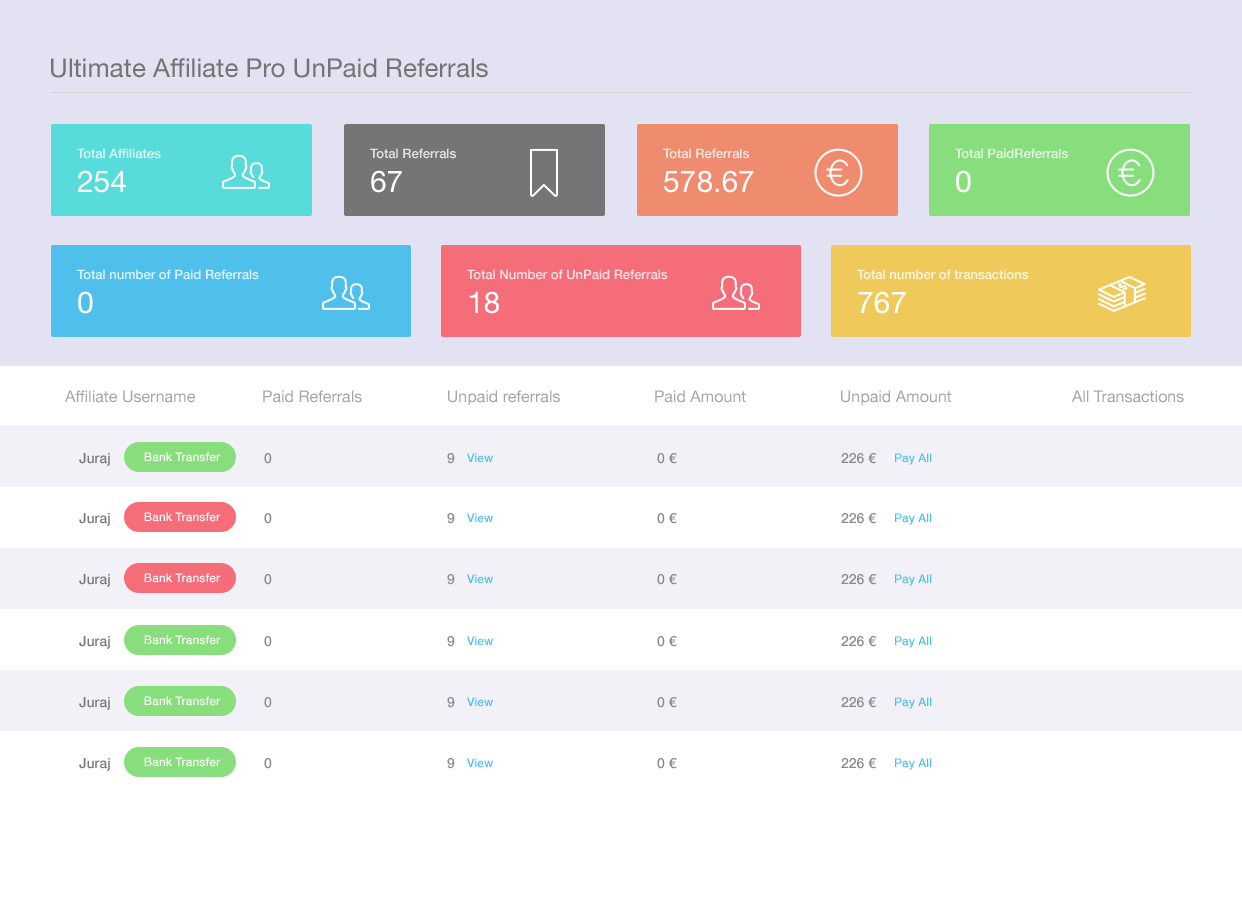Click the money stack icon in transactions card
This screenshot has width=1242, height=898.
point(1122,294)
